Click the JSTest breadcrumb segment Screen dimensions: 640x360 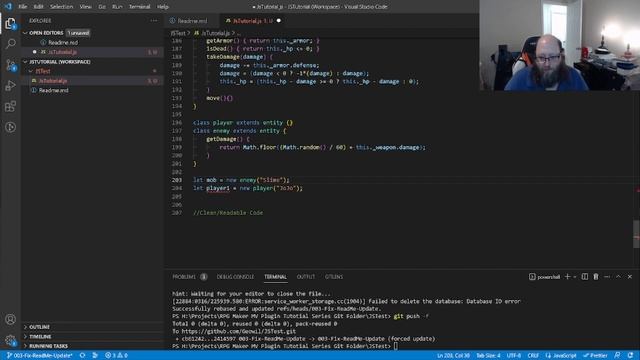(178, 33)
